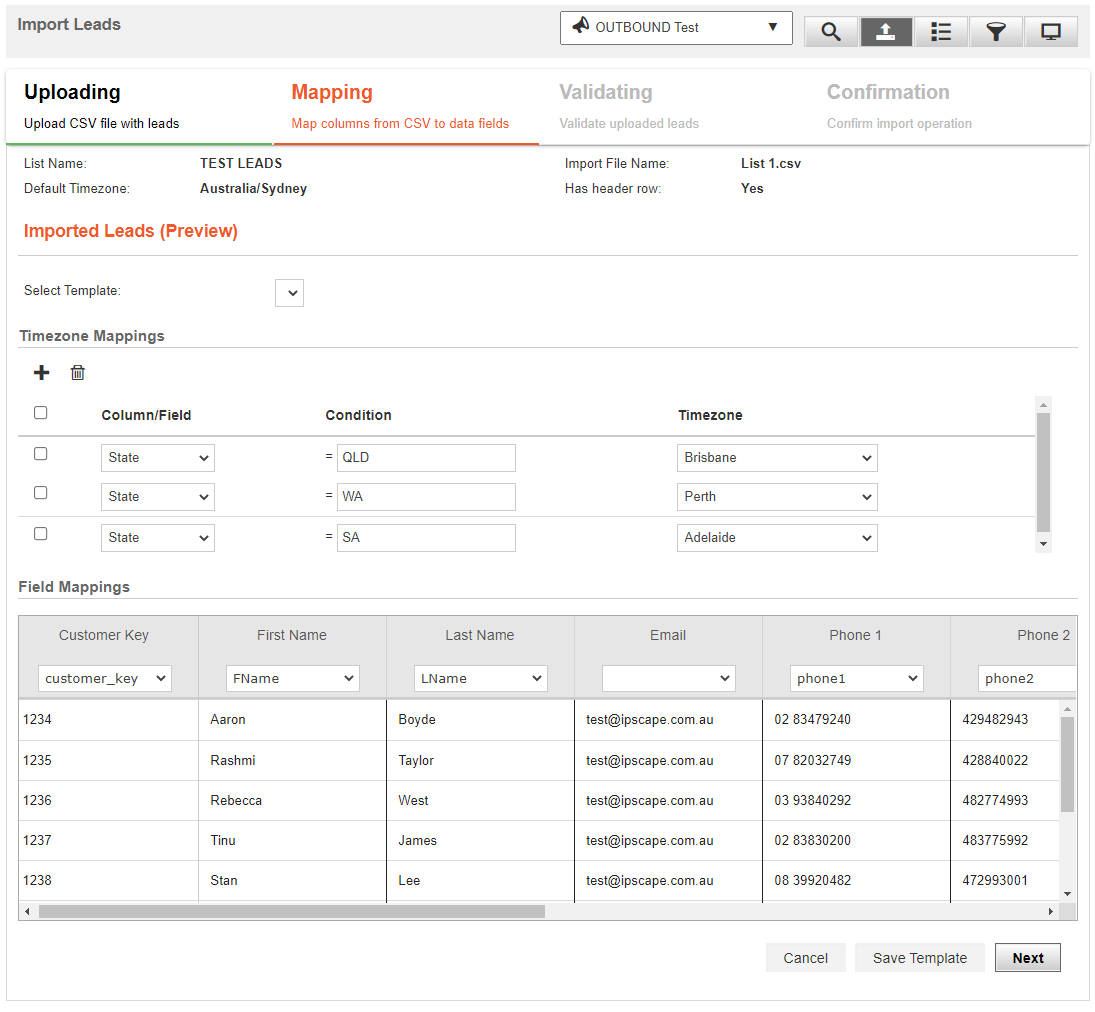The height and width of the screenshot is (1012, 1095).
Task: Click the QLD condition input field
Action: pyautogui.click(x=426, y=458)
